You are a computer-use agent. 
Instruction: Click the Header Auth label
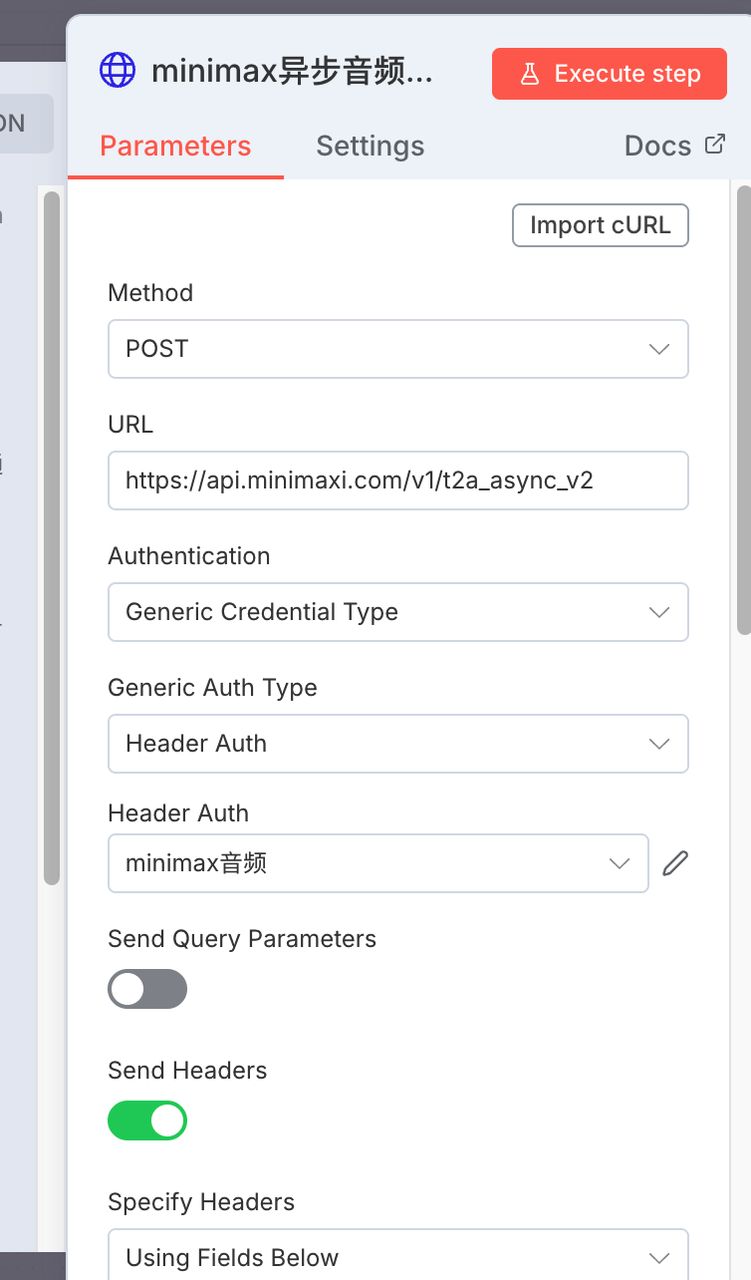(178, 814)
